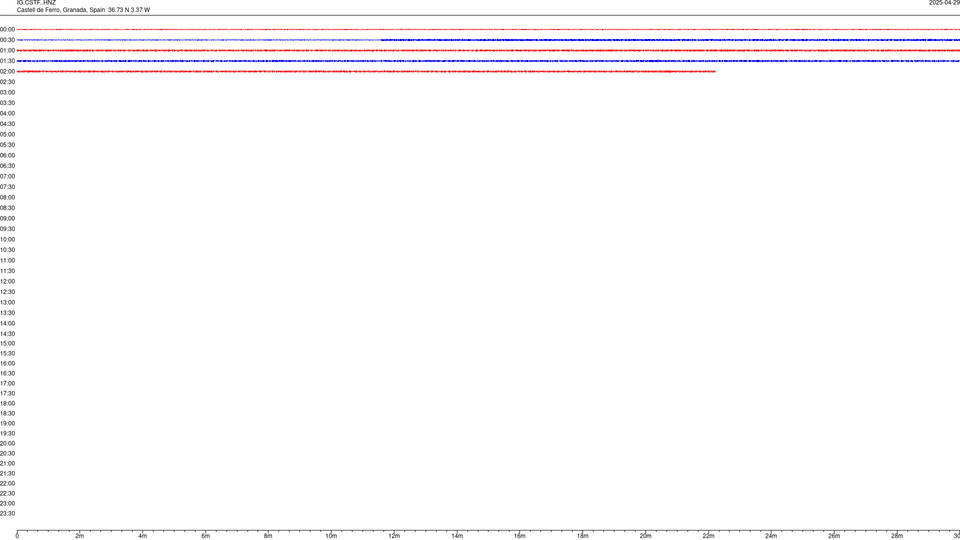The width and height of the screenshot is (960, 540).
Task: Click the 01:00 row time label
Action: 7,51
